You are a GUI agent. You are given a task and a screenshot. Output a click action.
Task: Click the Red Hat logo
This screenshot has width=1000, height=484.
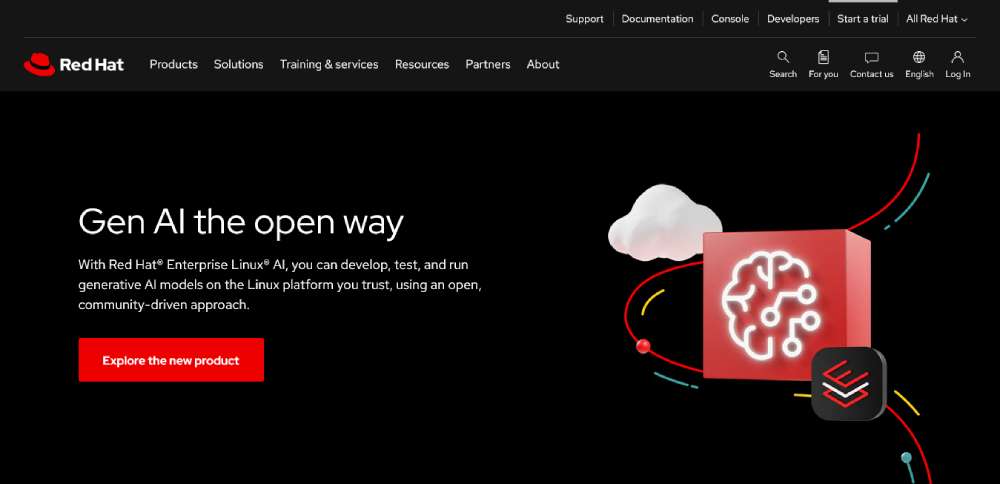[x=74, y=64]
